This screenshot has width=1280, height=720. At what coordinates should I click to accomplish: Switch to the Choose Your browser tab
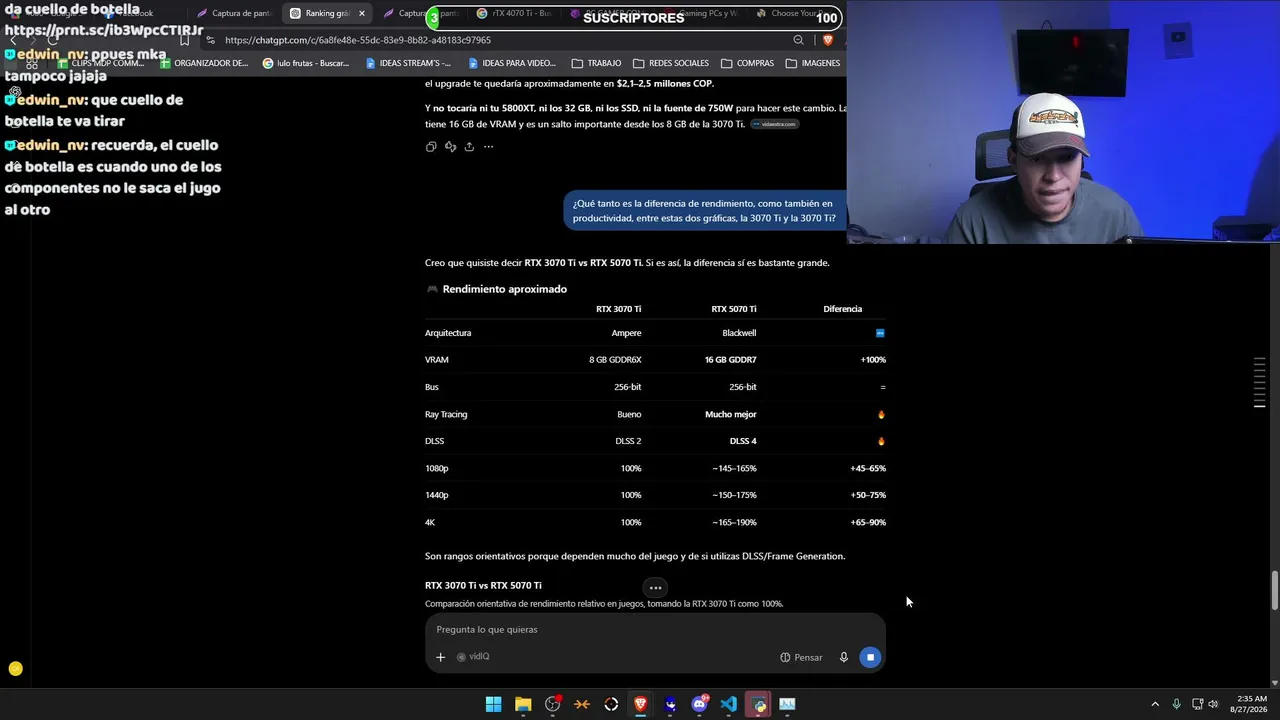point(797,14)
